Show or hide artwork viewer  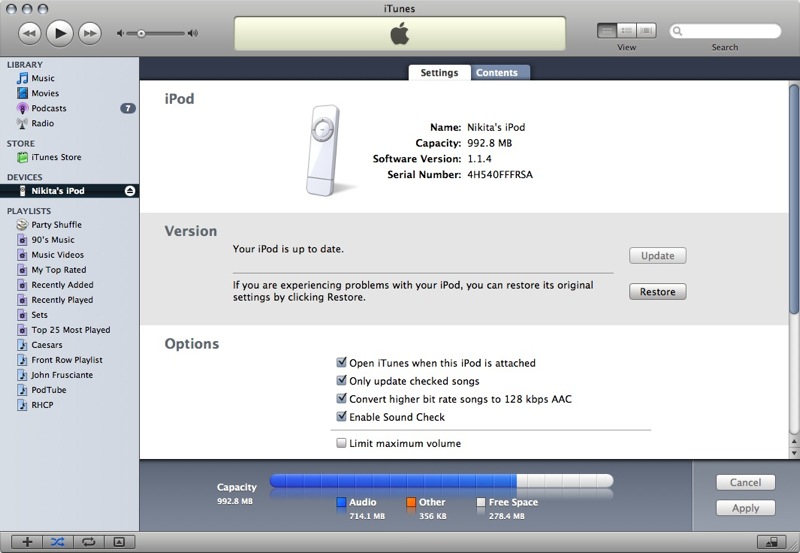(x=119, y=542)
